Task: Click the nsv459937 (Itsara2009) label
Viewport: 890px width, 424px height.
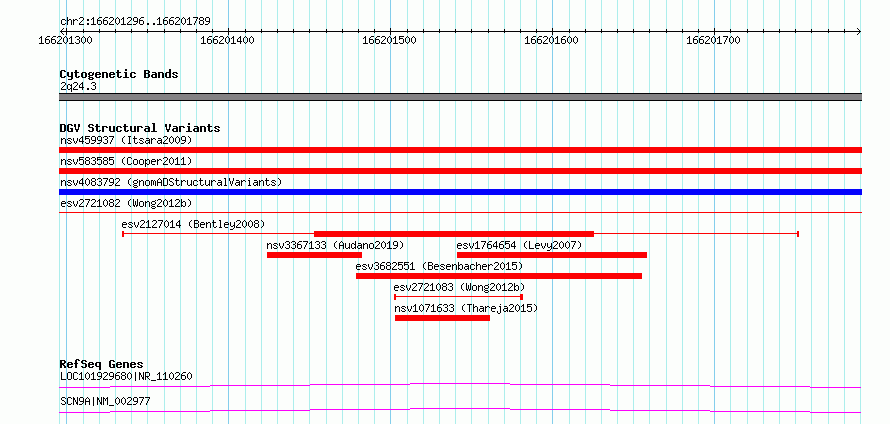Action: pyautogui.click(x=126, y=140)
